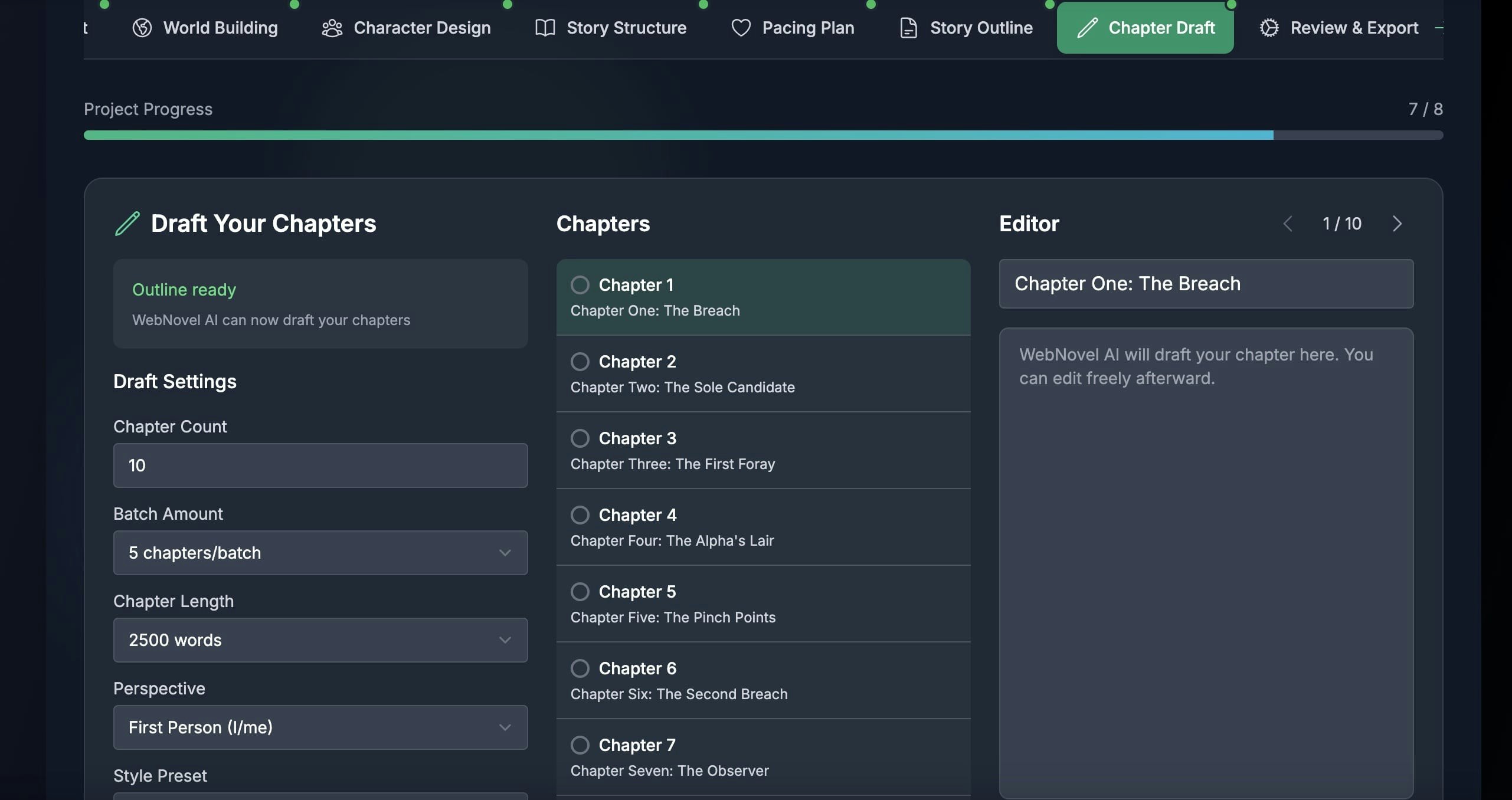Select the Chapter 6 radio circle

(580, 668)
